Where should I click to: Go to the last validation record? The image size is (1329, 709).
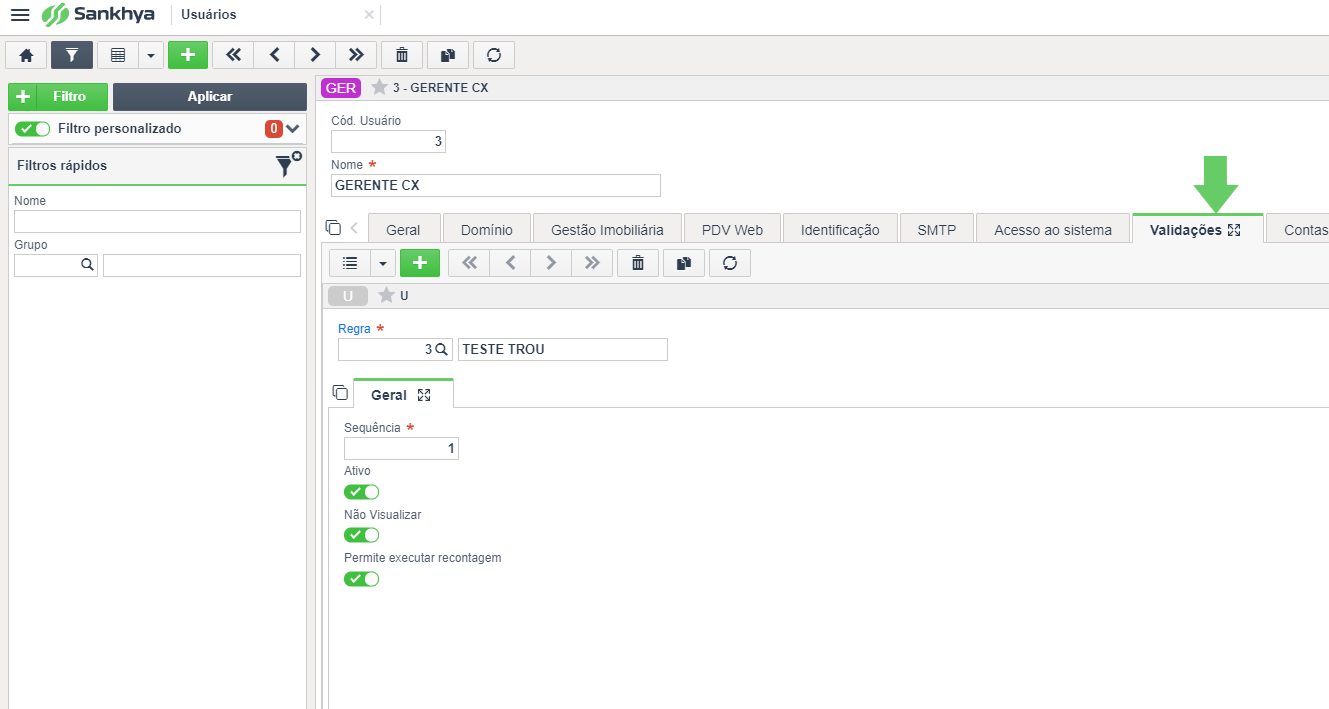592,263
